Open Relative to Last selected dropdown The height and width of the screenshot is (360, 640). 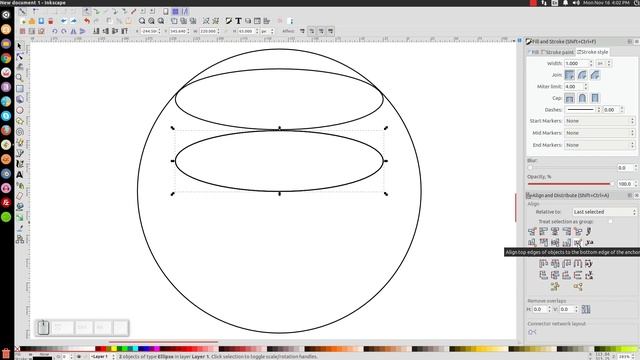[604, 212]
